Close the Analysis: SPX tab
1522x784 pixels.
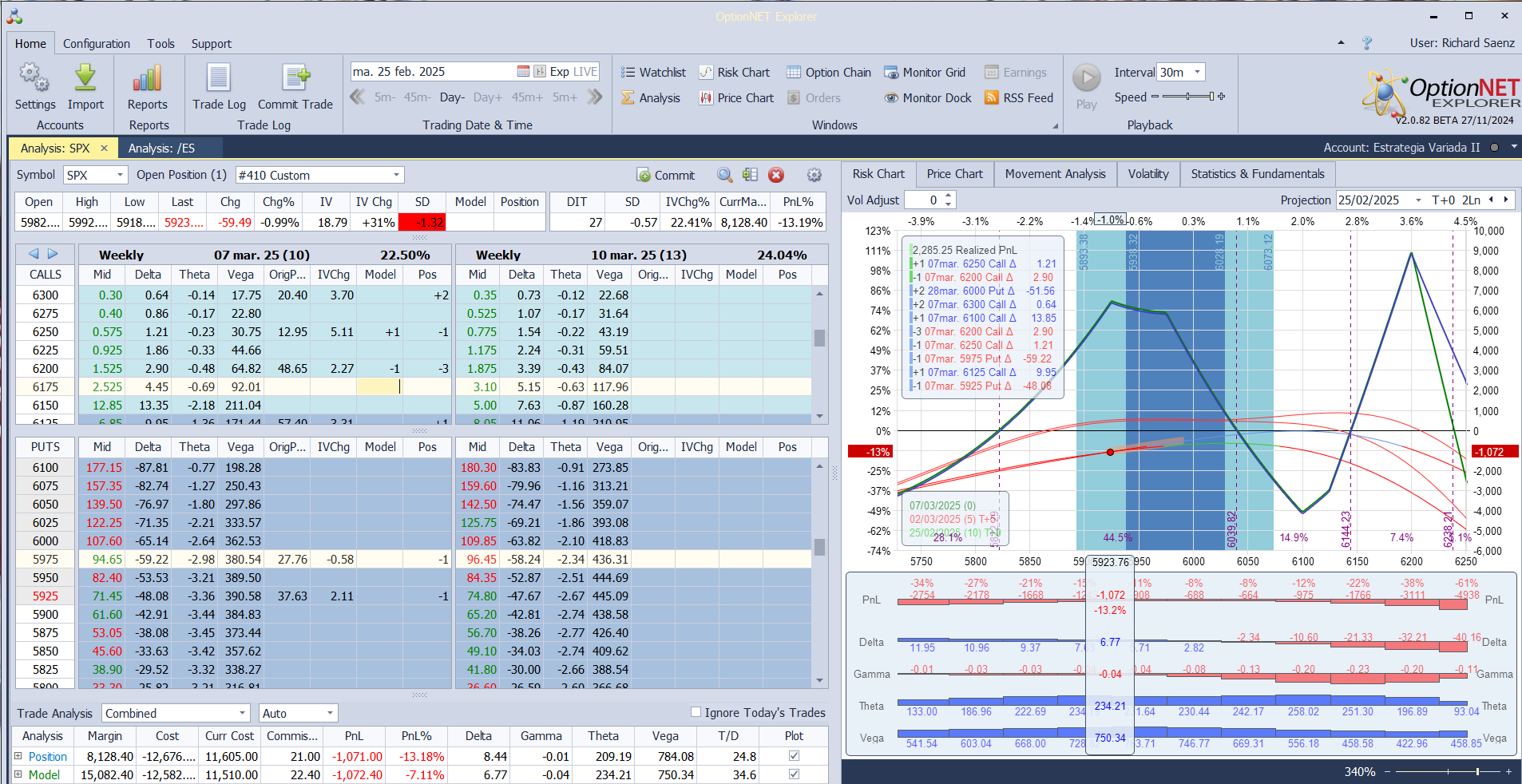click(104, 148)
